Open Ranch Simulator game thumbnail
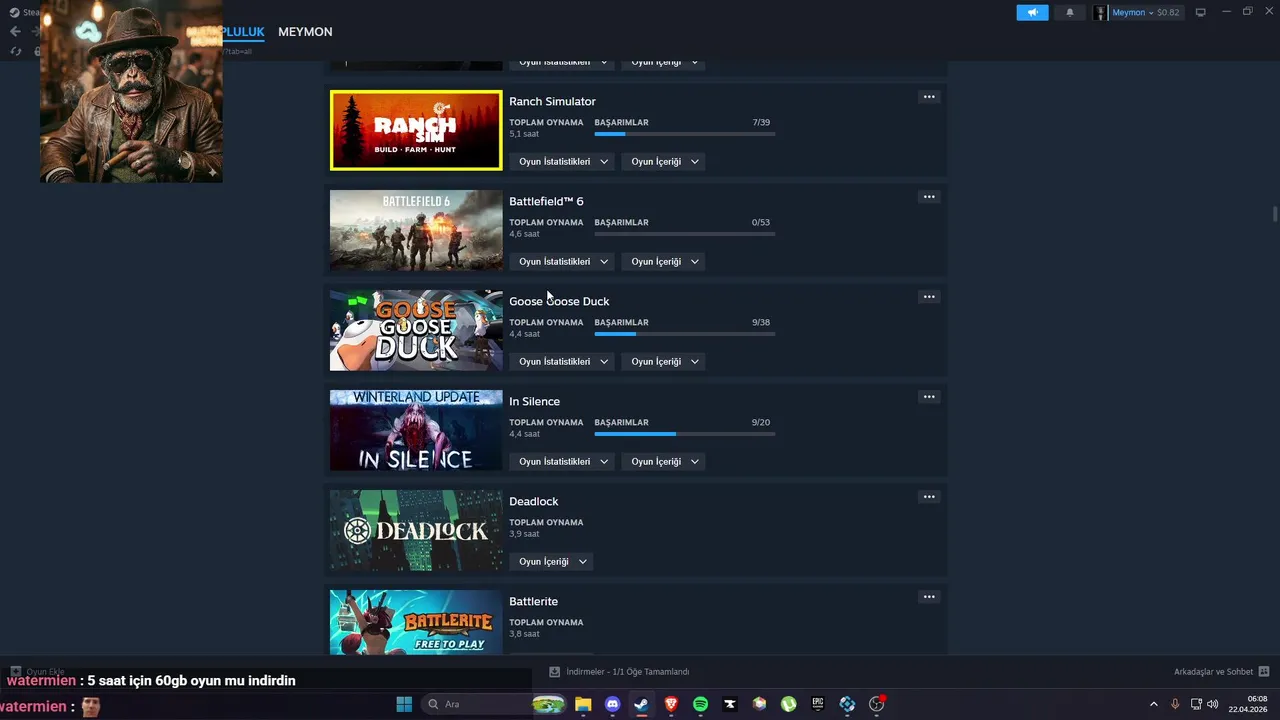 416,130
